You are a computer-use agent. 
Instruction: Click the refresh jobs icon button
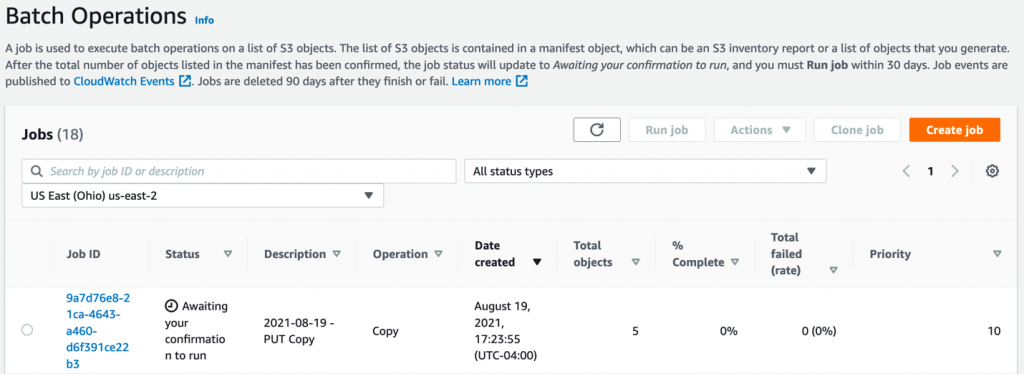pos(596,129)
